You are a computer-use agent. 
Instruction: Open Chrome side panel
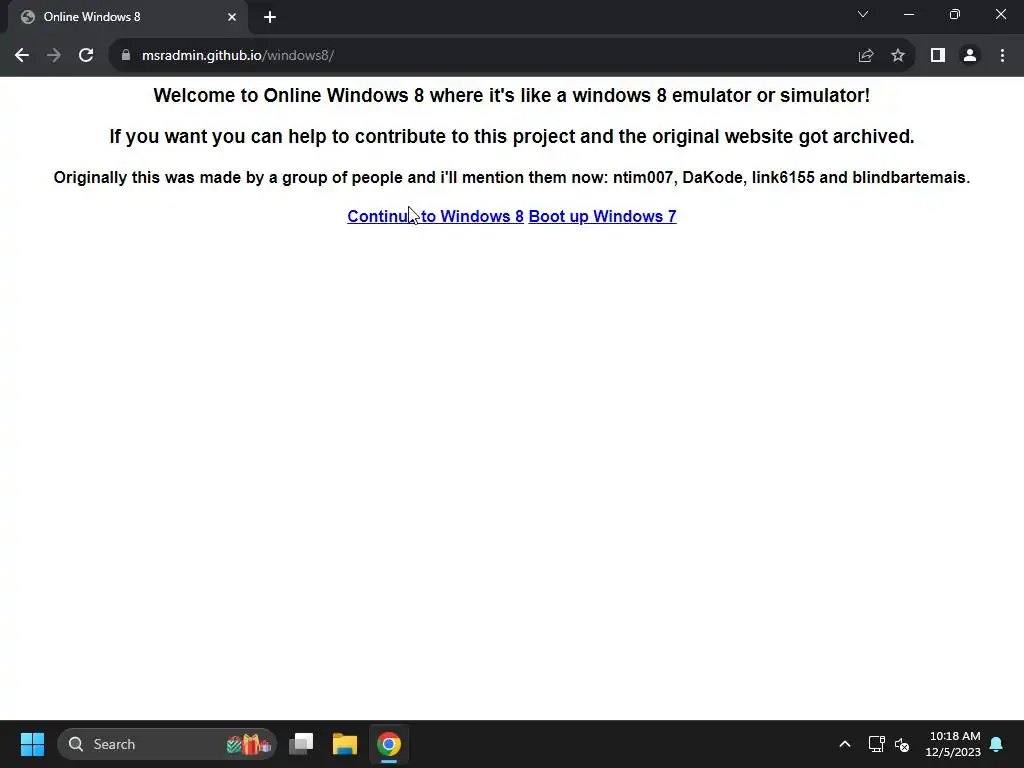(938, 56)
